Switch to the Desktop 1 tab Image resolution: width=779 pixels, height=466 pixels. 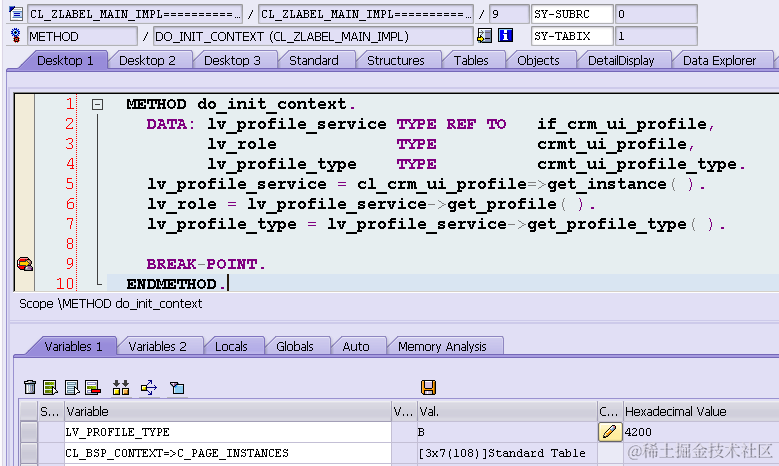point(65,60)
